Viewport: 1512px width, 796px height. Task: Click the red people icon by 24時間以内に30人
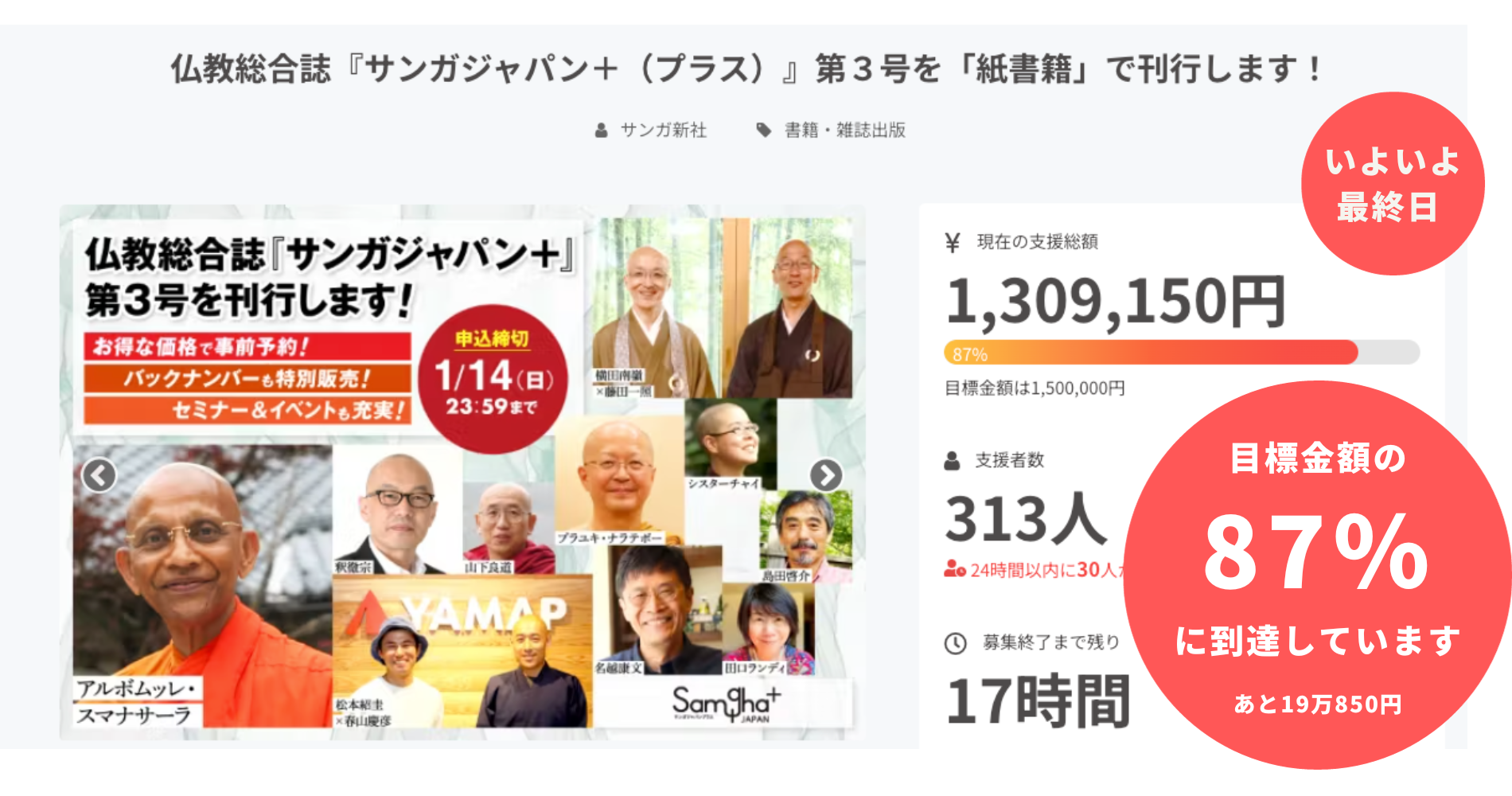coord(955,569)
